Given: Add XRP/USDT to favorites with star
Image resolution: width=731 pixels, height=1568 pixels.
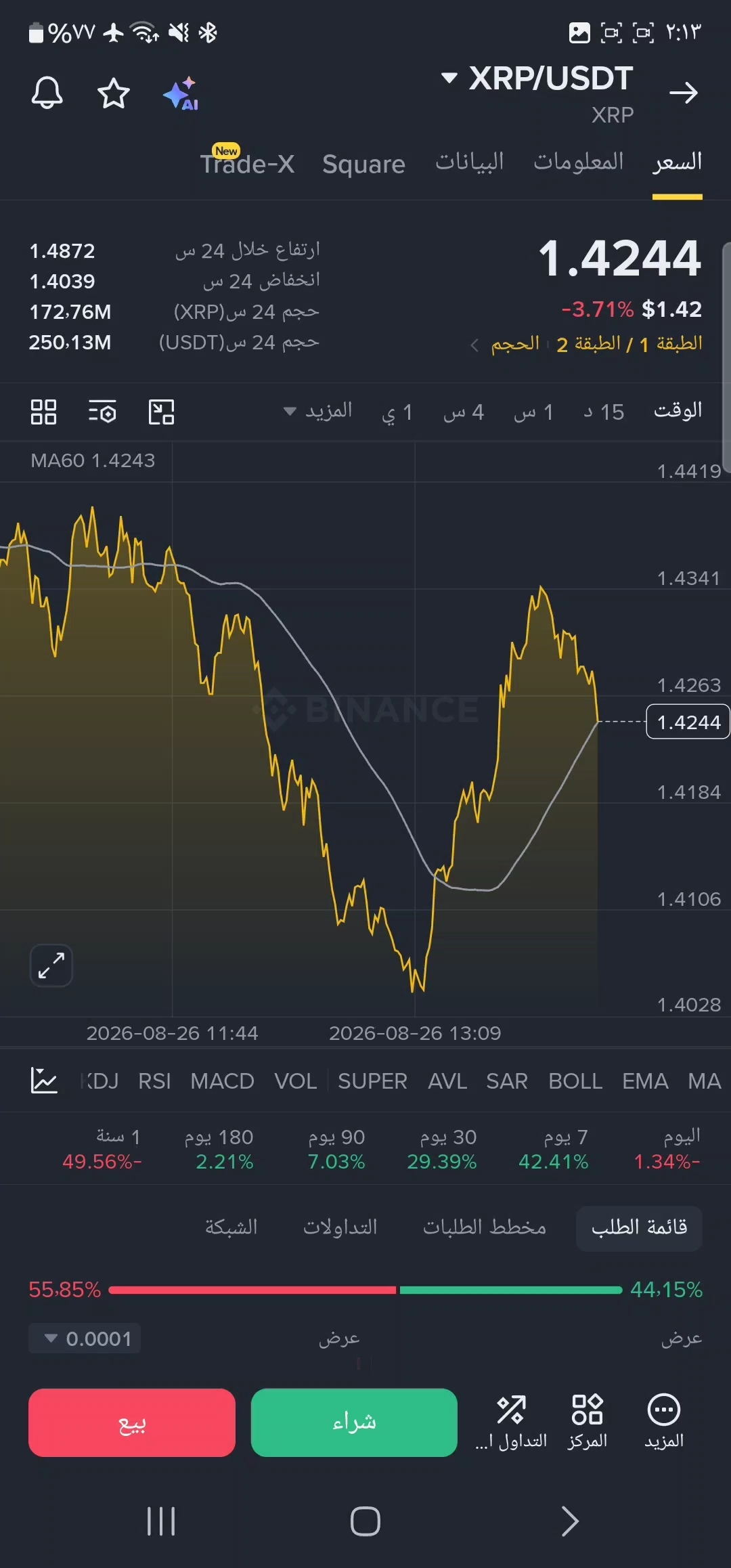Looking at the screenshot, I should [113, 93].
